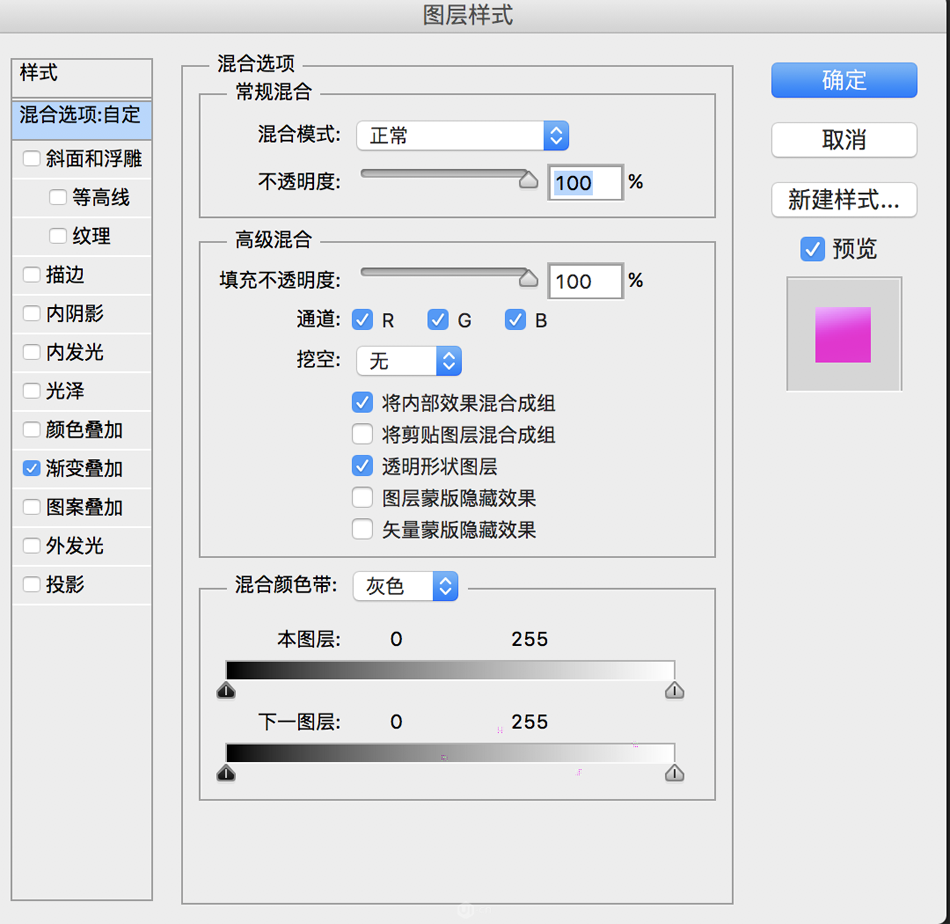Screen dimensions: 950x924
Task: Enable the 外发光 checkbox
Action: [32, 546]
